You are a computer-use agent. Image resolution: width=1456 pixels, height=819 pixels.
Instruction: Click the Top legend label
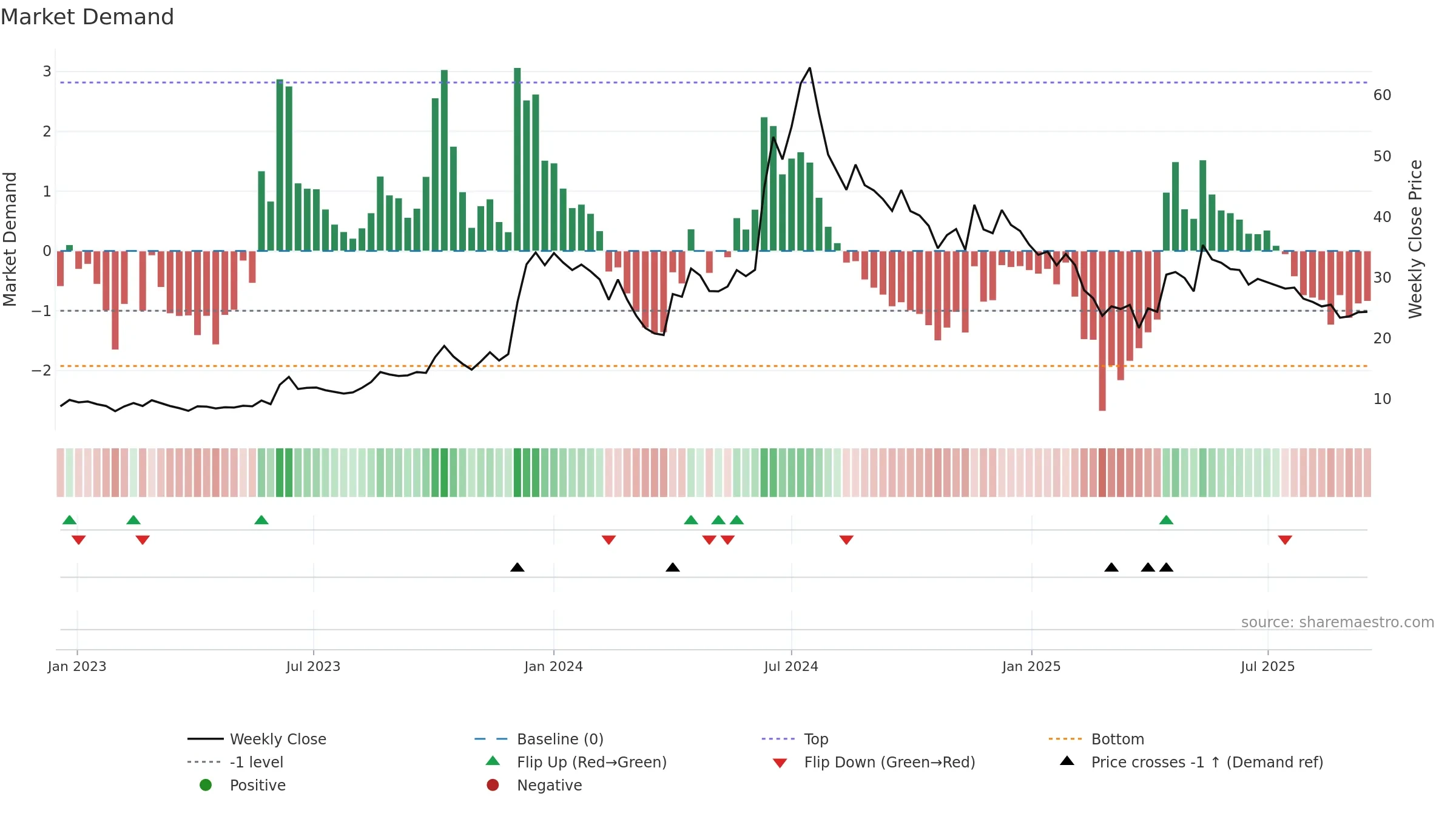coord(816,739)
